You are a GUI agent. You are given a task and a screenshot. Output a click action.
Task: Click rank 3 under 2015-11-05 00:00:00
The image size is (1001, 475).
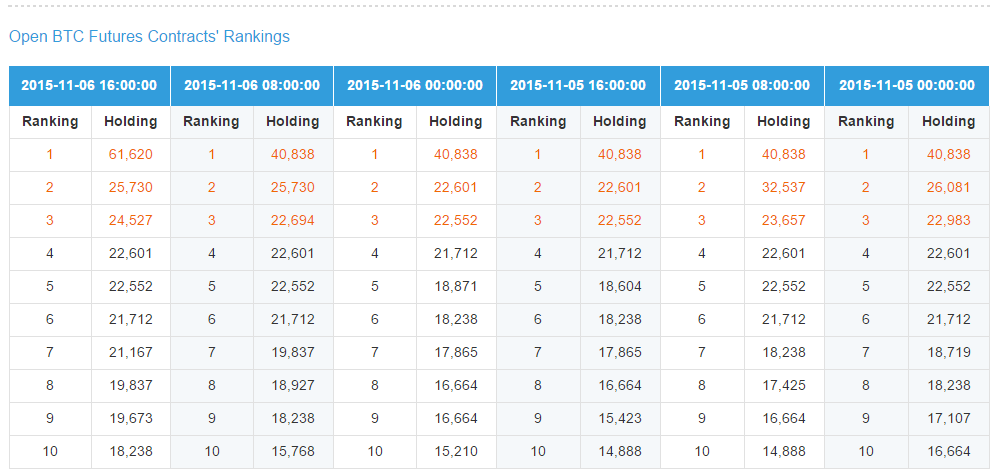point(866,220)
